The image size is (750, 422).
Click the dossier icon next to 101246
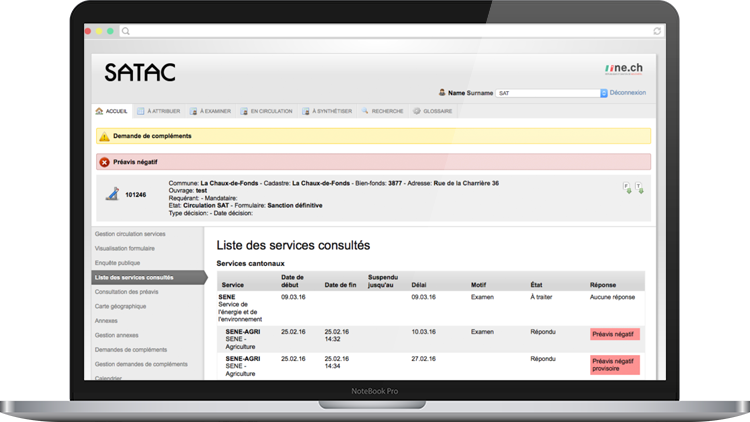click(112, 194)
